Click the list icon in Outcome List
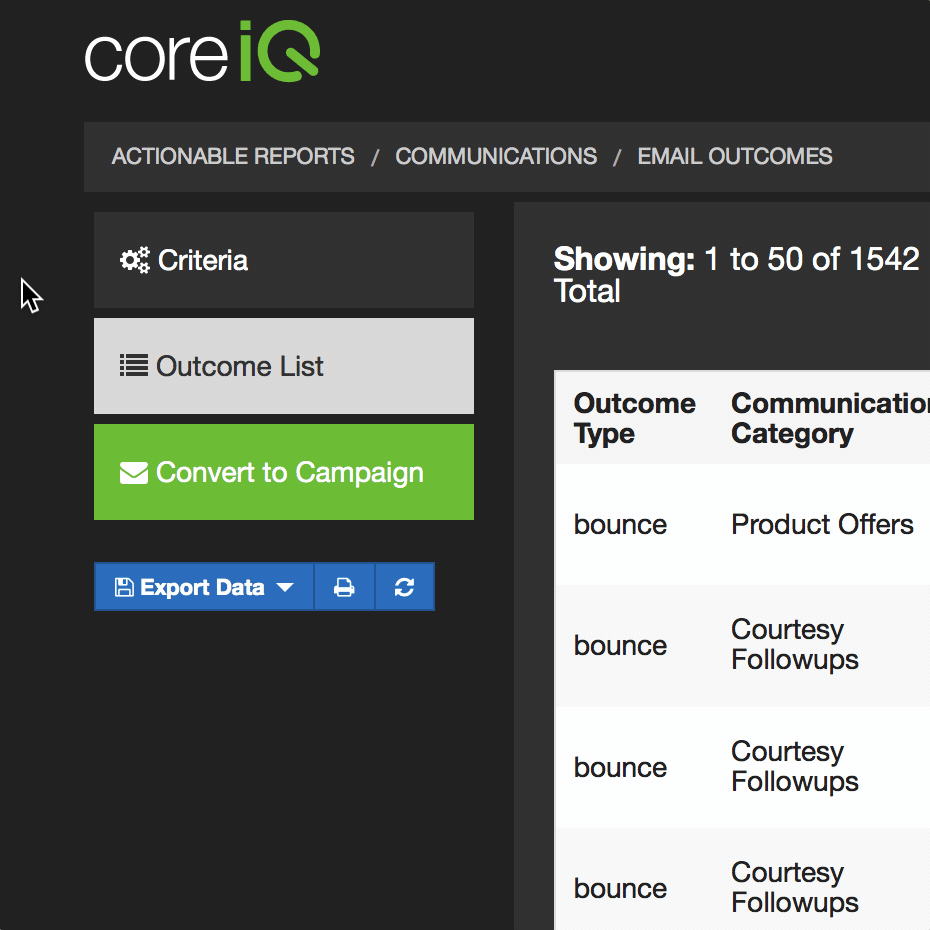The height and width of the screenshot is (930, 930). point(133,366)
